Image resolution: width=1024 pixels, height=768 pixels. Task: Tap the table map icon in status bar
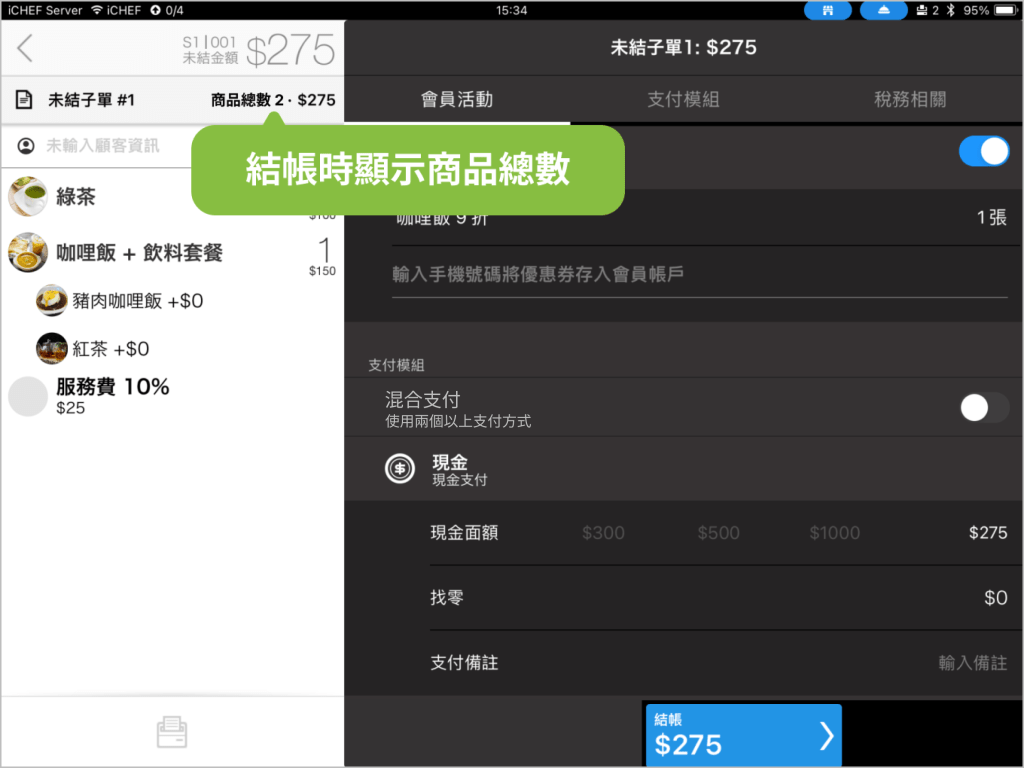(828, 11)
